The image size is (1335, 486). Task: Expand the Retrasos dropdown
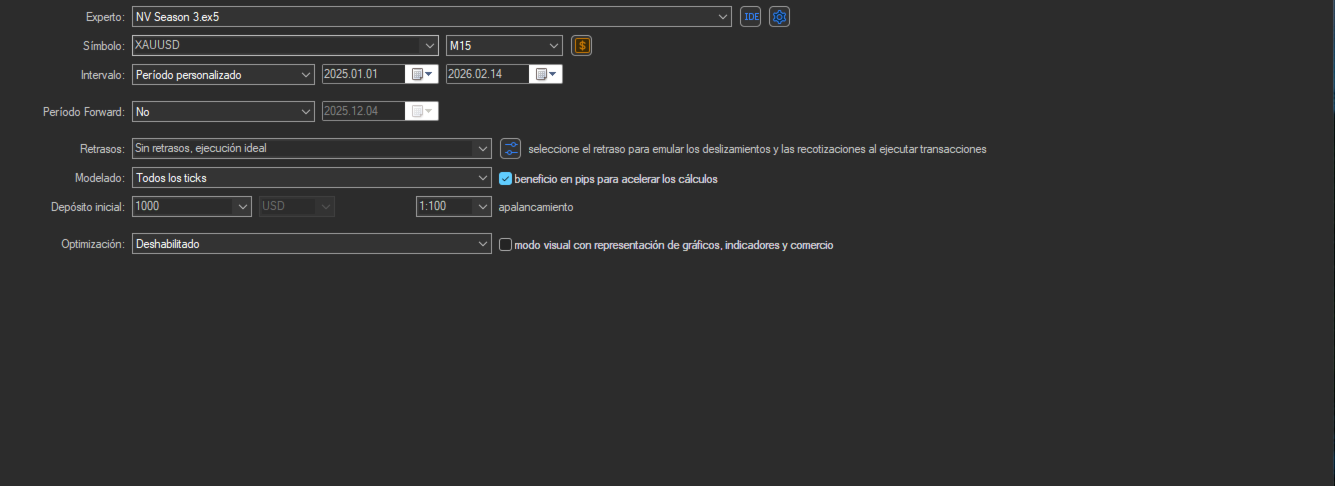tap(483, 148)
